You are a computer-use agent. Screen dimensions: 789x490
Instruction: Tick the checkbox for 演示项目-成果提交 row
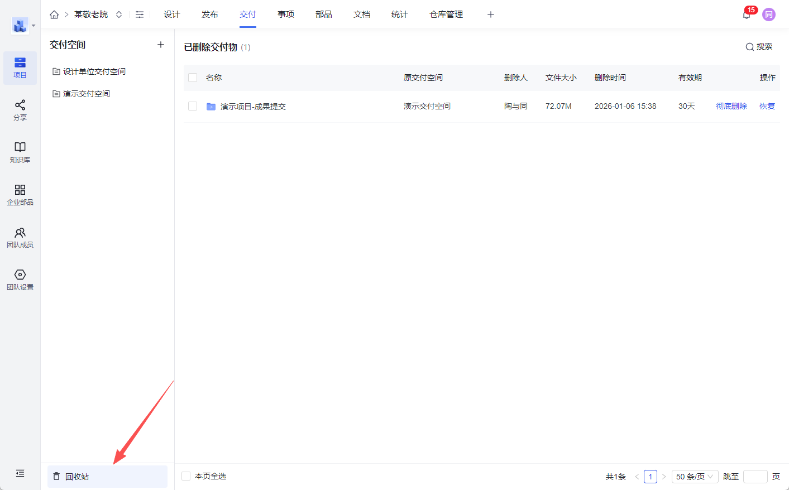[x=193, y=106]
